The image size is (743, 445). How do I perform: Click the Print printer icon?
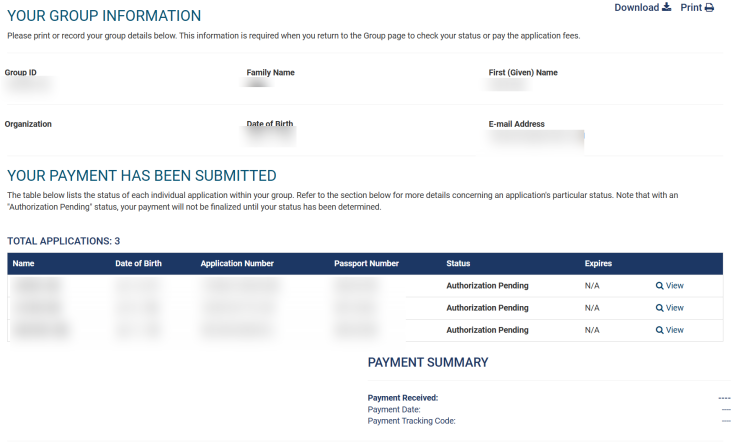coord(710,8)
